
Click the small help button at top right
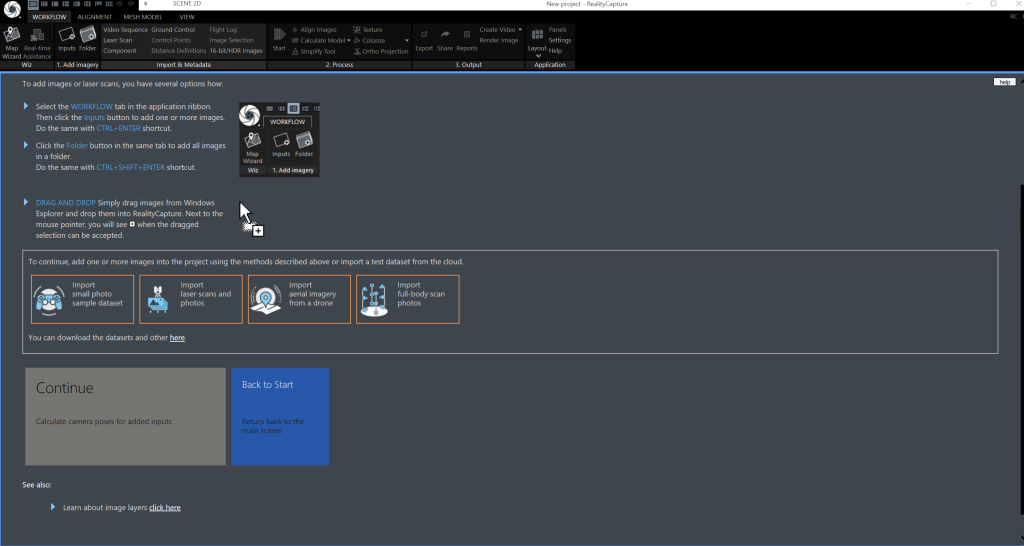pyautogui.click(x=1004, y=82)
